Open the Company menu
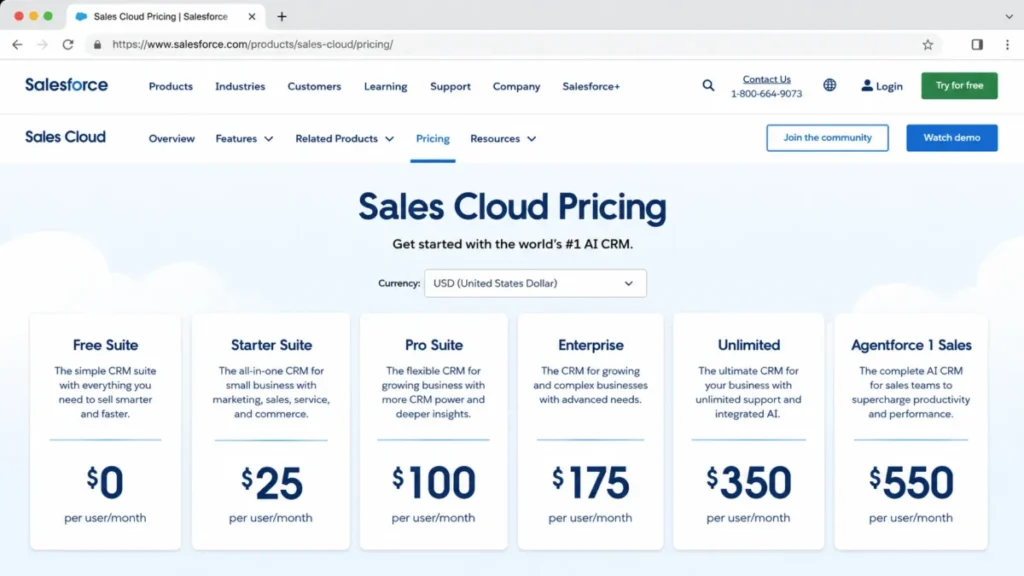 (516, 86)
